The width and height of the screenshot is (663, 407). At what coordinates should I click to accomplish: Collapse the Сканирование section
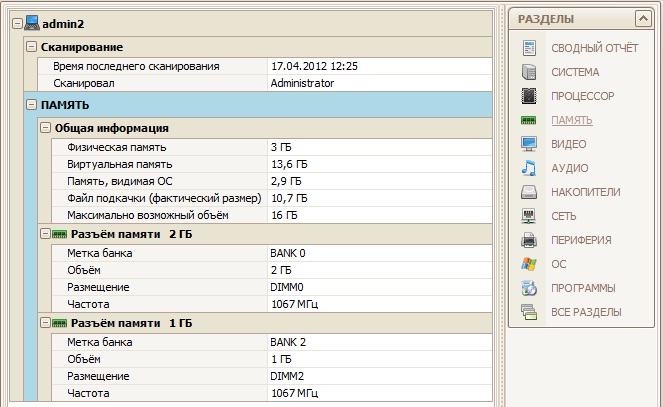coord(31,47)
